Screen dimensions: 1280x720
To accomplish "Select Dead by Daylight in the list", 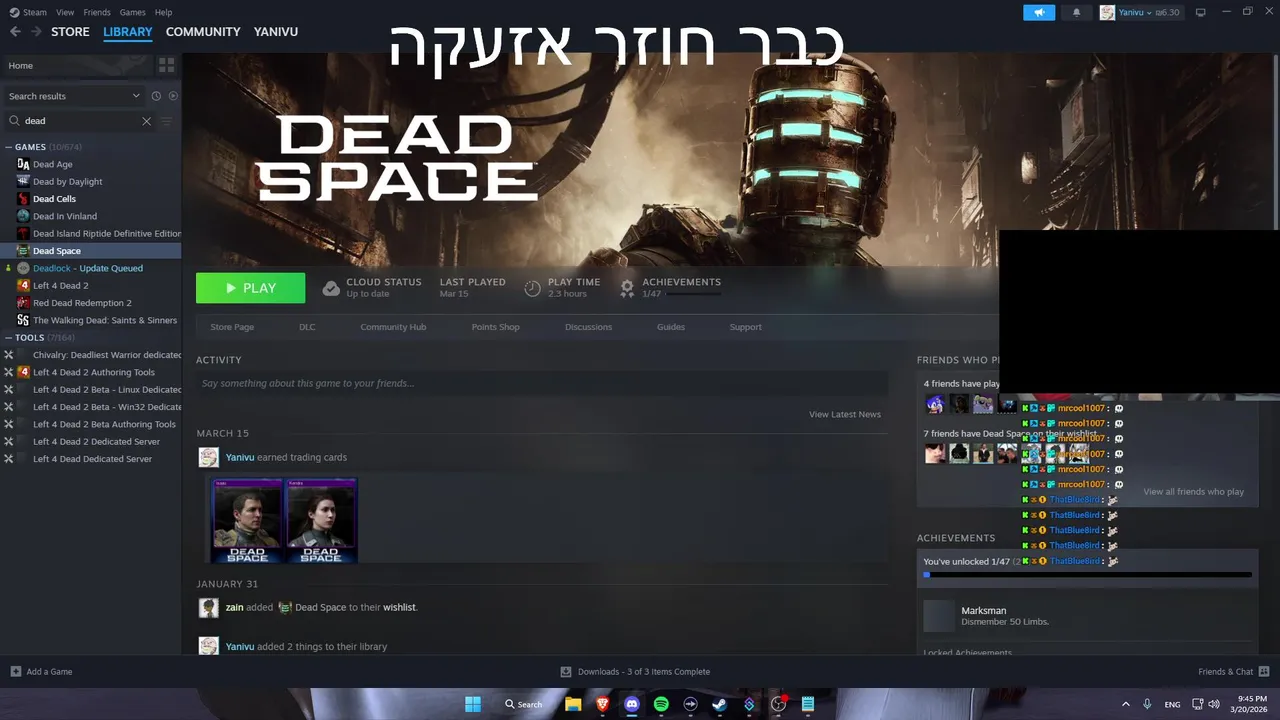I will pos(67,182).
